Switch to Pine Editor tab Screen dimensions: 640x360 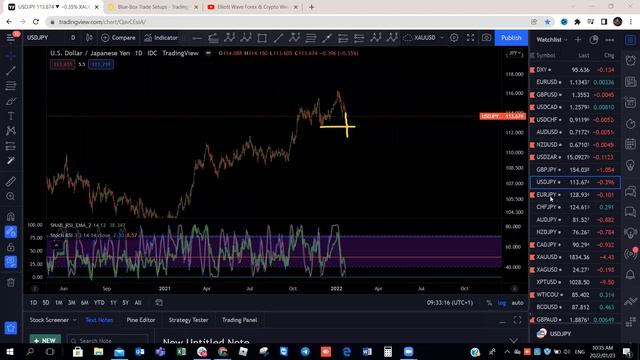click(x=141, y=320)
